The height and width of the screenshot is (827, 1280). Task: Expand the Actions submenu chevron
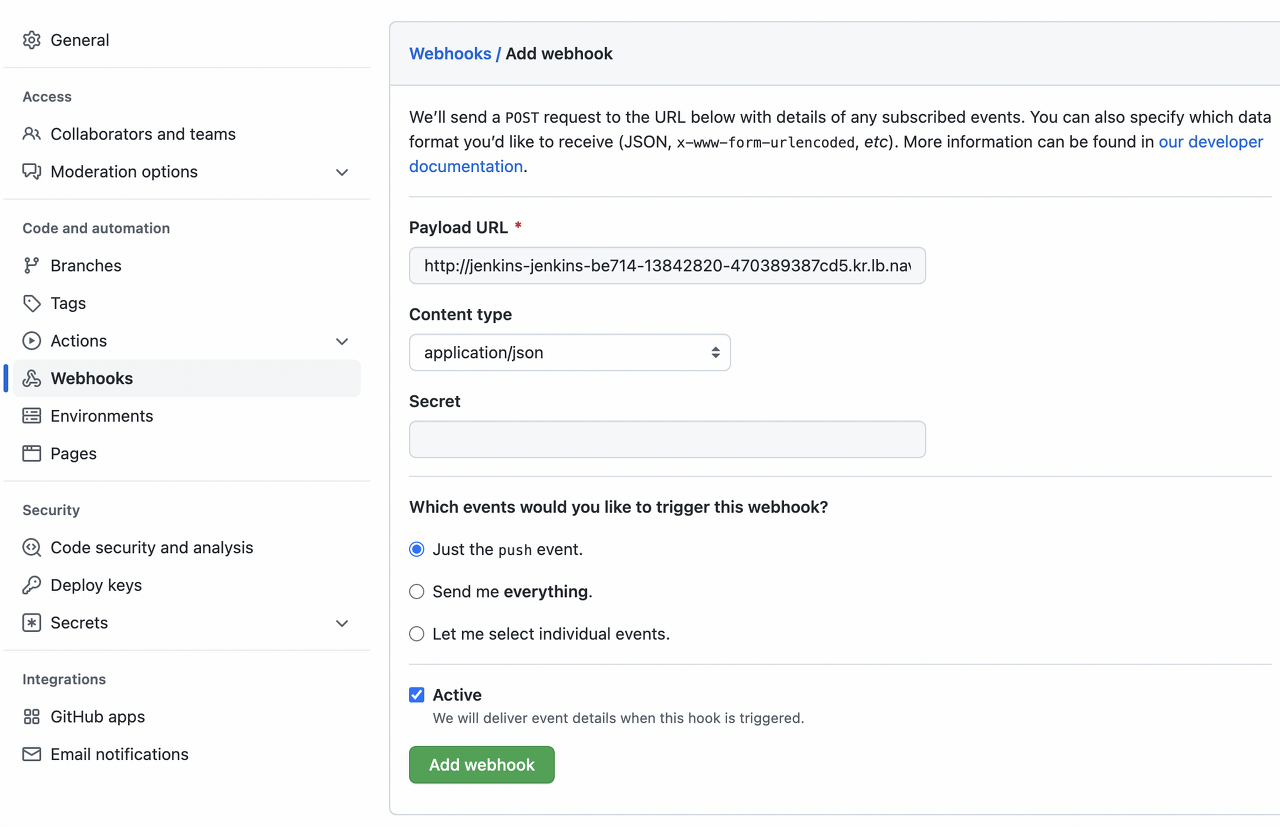pyautogui.click(x=342, y=341)
